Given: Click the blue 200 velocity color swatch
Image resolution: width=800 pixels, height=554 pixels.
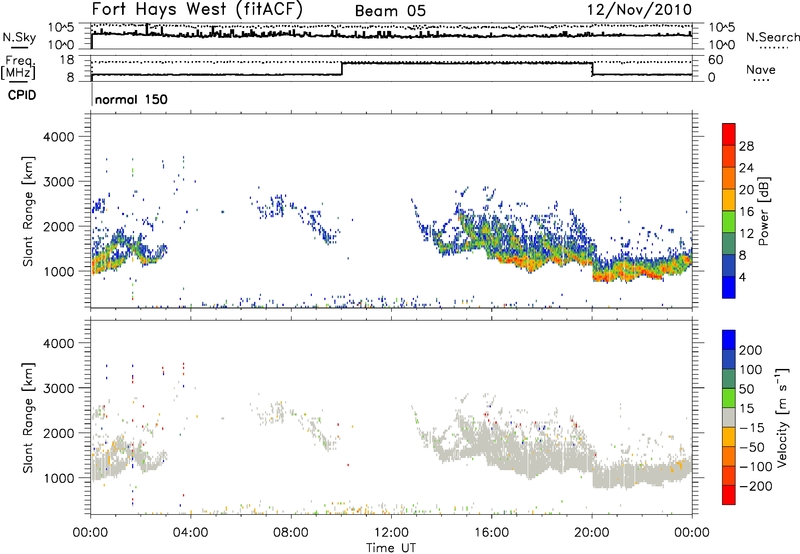Looking at the screenshot, I should coord(729,340).
